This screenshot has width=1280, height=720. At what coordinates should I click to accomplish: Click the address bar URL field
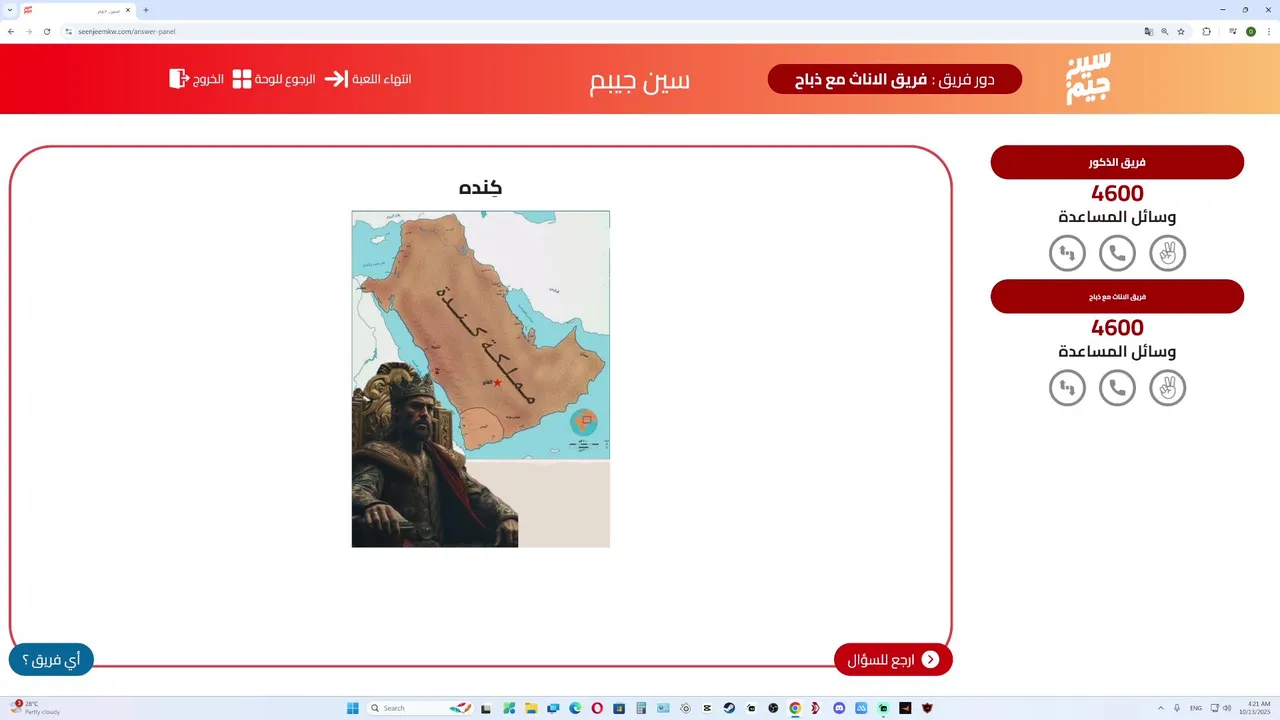point(600,31)
